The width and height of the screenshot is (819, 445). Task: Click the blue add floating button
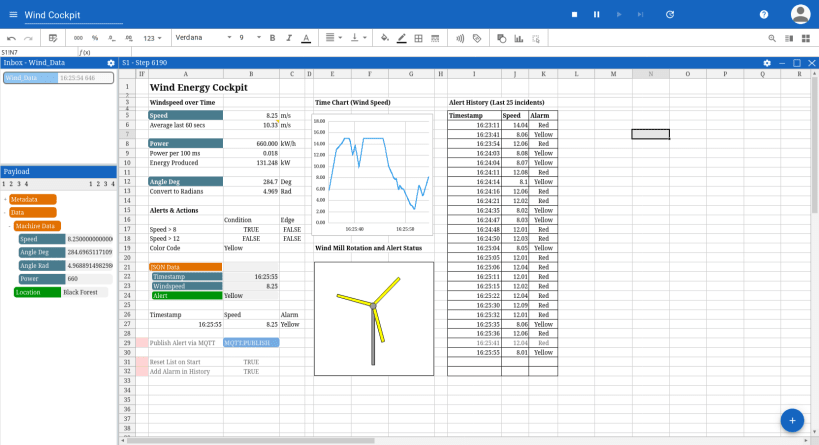(x=792, y=420)
